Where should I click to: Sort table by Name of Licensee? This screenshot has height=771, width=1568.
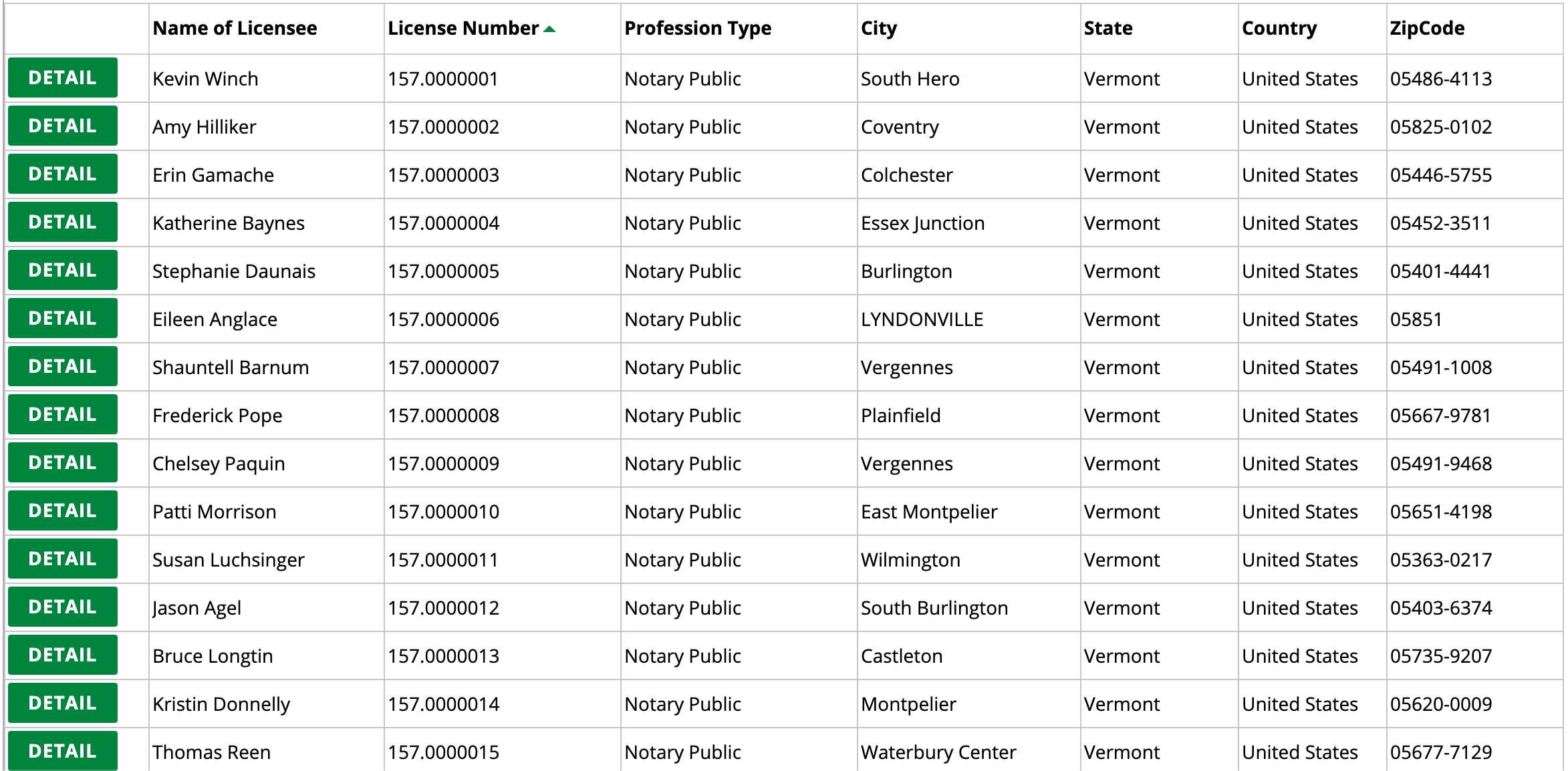(234, 28)
